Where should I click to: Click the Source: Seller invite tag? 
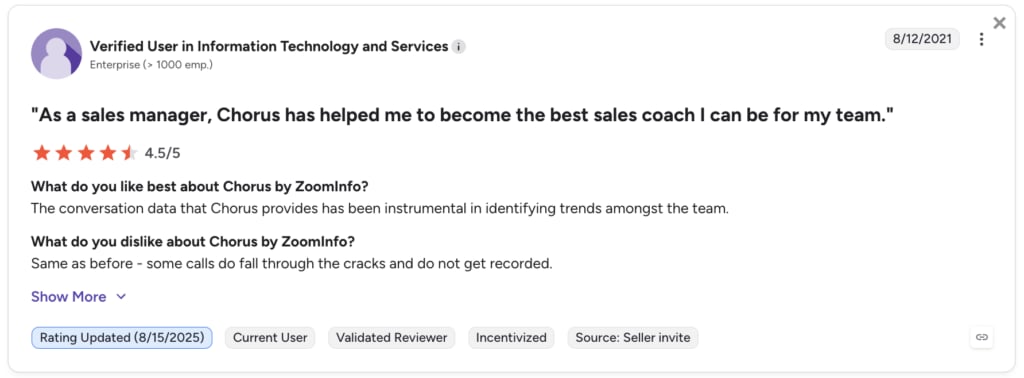(x=633, y=338)
